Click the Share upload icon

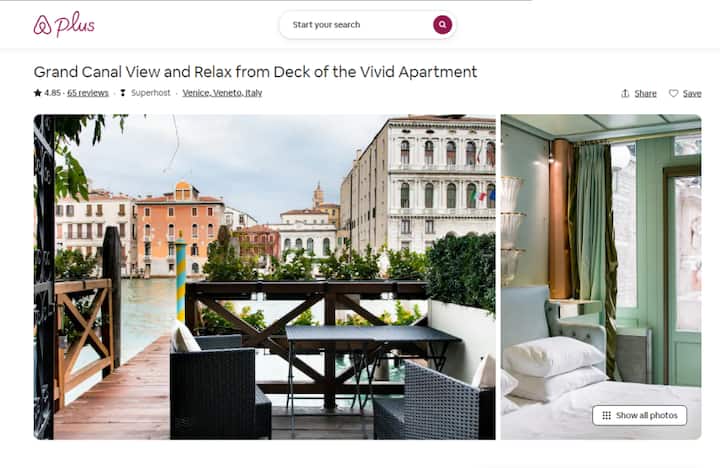point(625,93)
